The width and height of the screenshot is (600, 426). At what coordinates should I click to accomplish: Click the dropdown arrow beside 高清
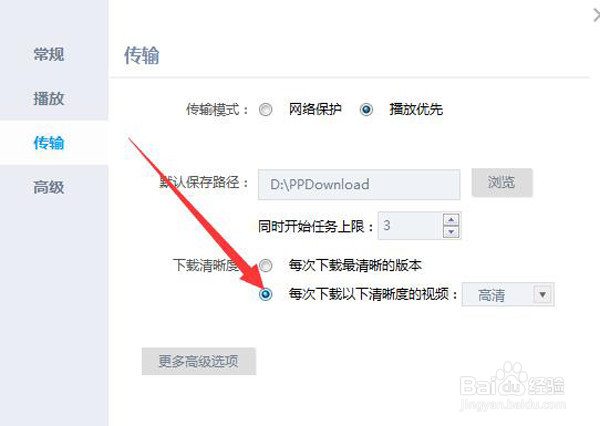click(x=542, y=295)
